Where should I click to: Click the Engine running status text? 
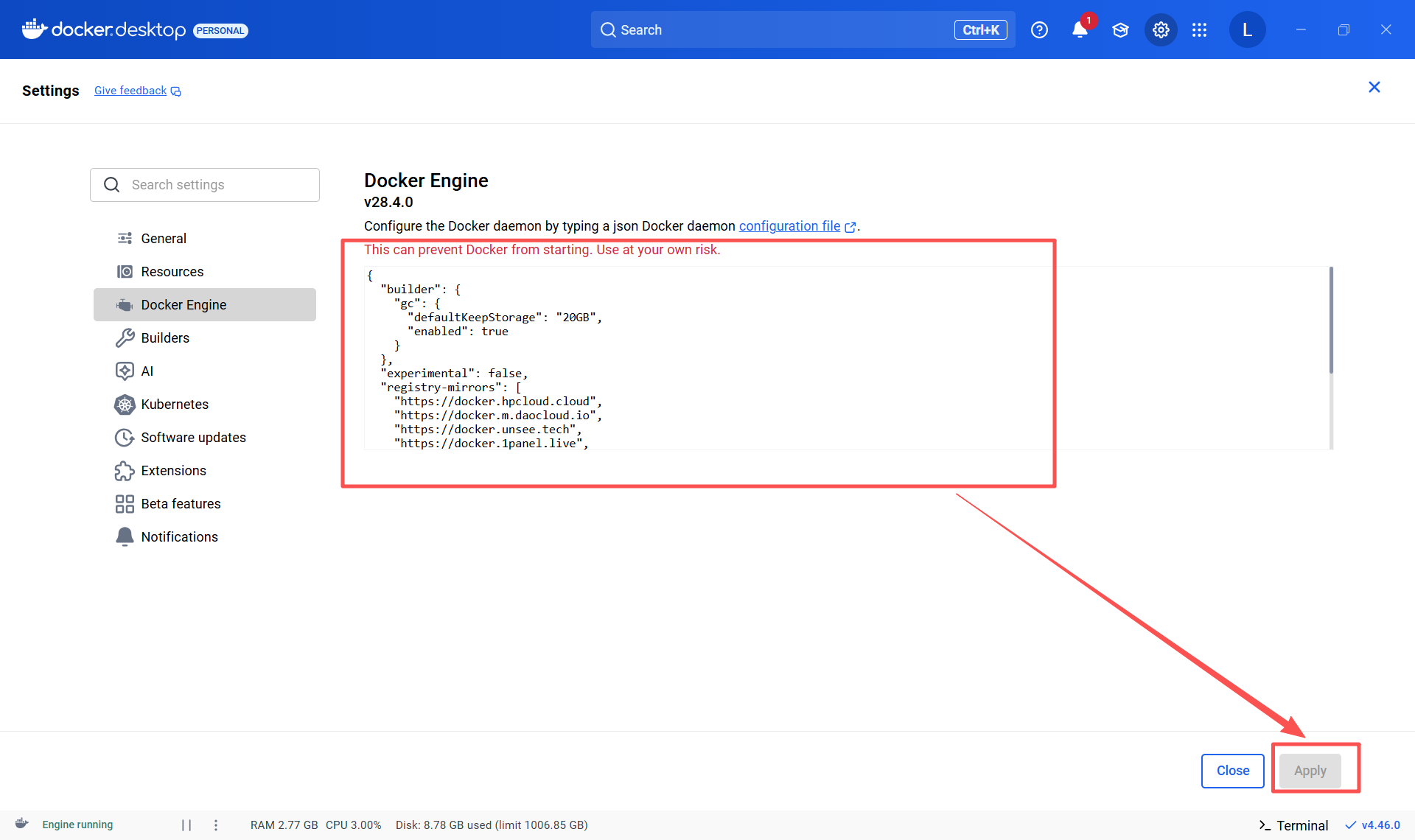click(x=77, y=825)
